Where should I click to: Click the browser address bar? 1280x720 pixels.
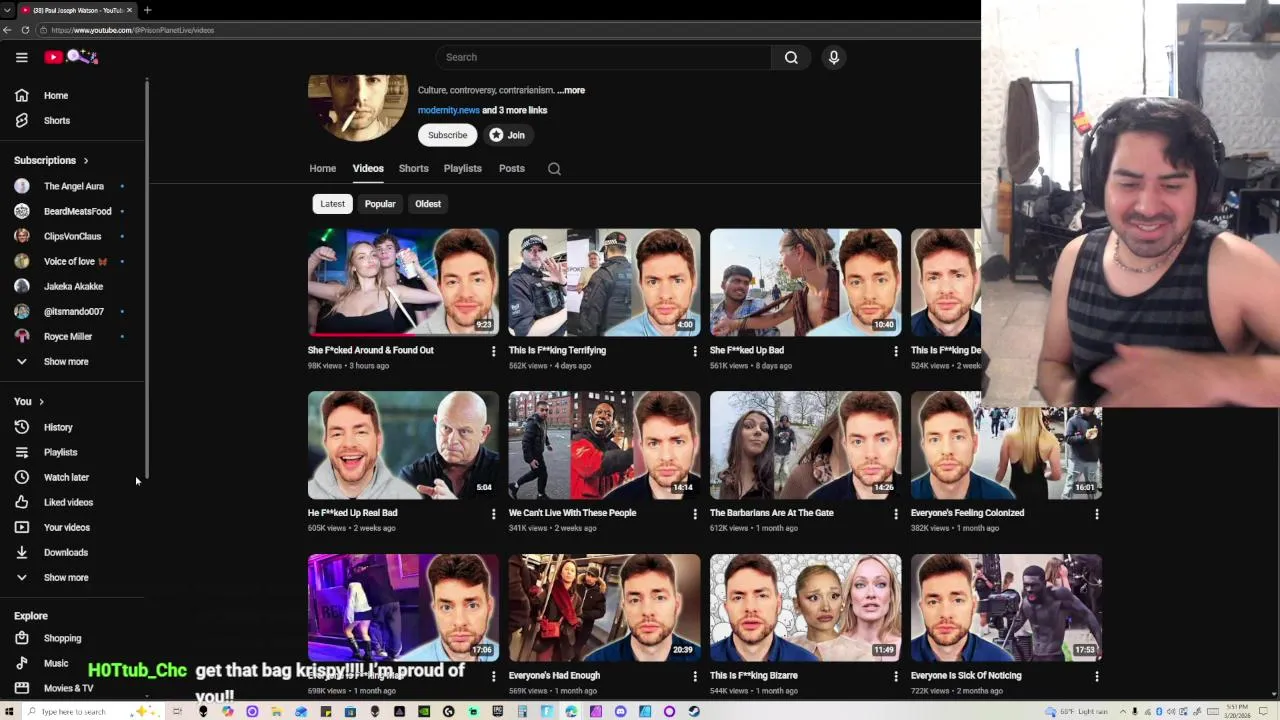510,30
